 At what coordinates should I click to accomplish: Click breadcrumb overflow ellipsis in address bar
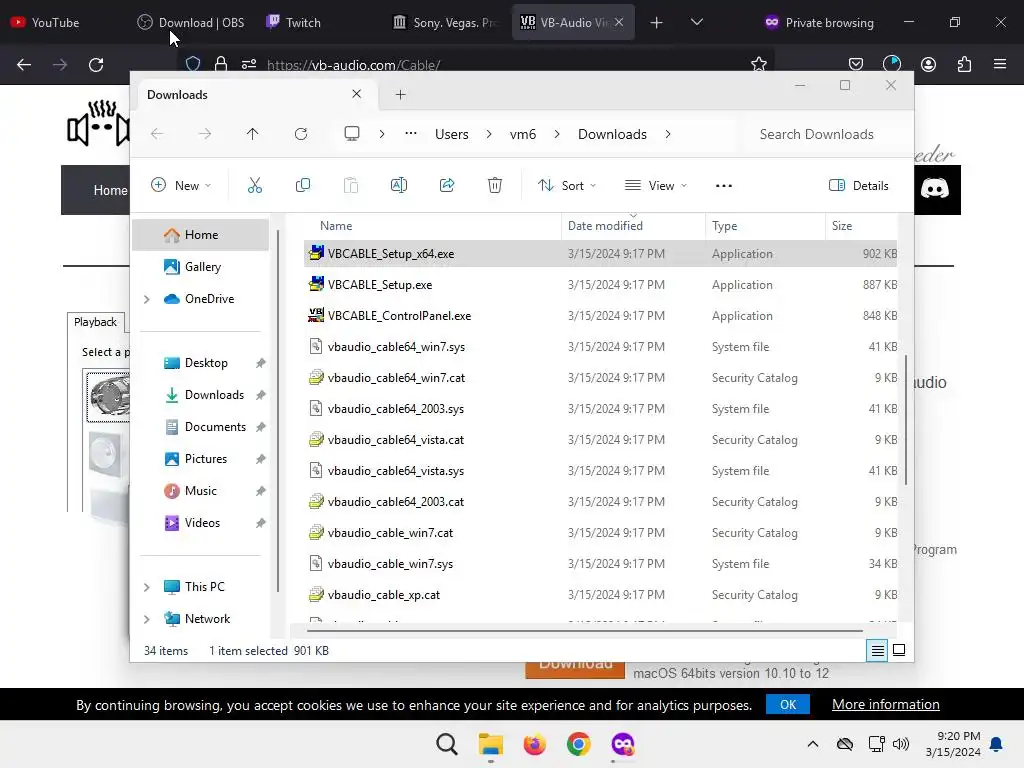point(411,133)
